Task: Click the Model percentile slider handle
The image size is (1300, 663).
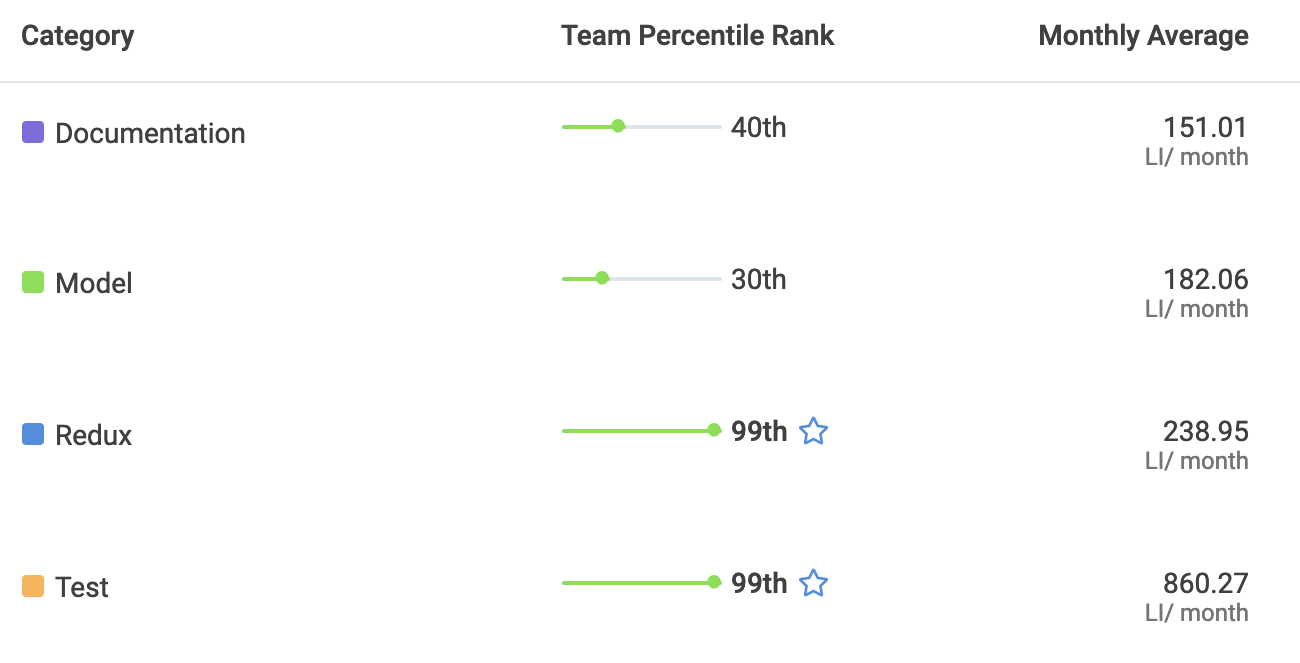Action: click(602, 278)
